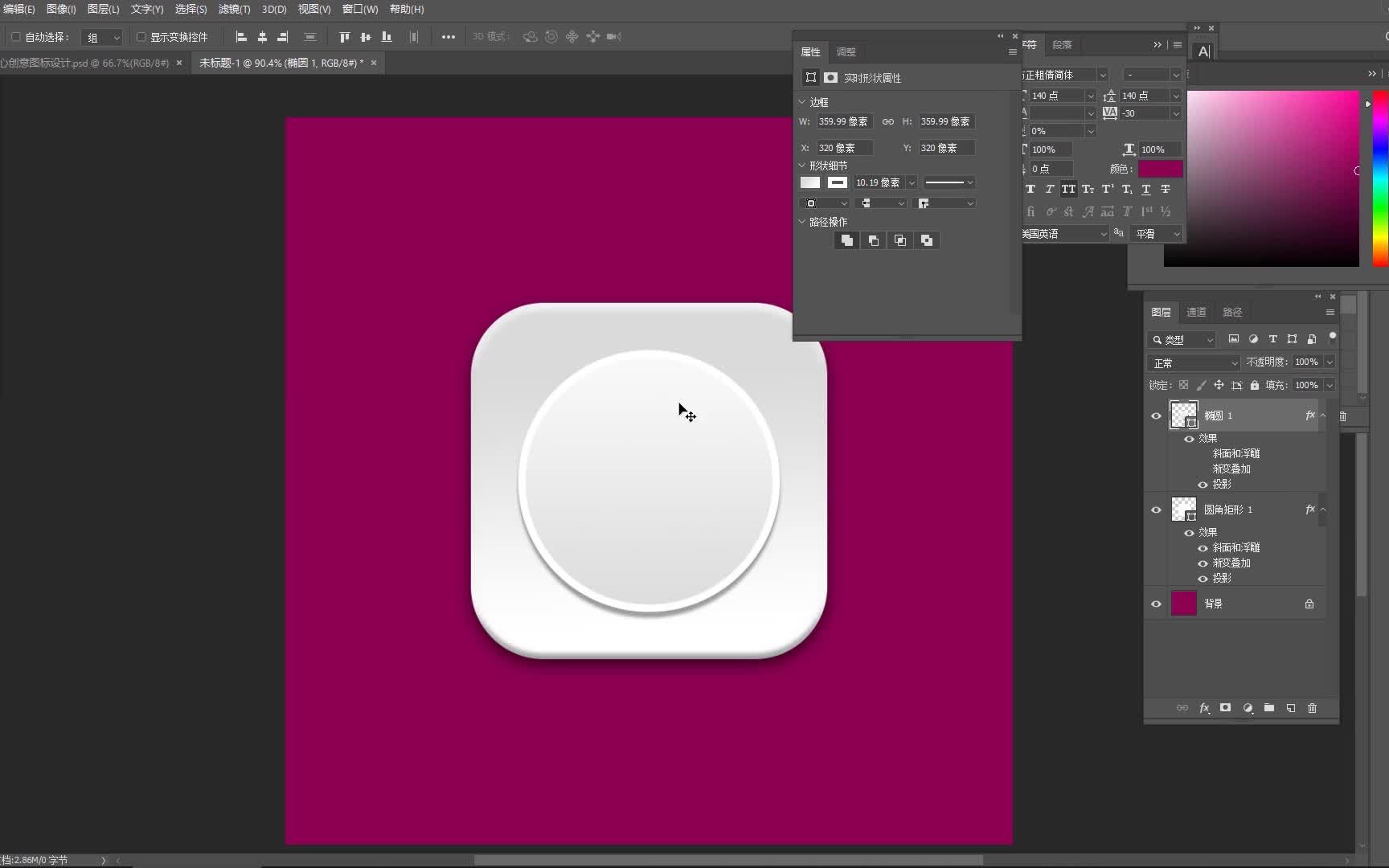Screen dimensions: 1389x868
Task: Click the fill color swatch in 形状细节
Action: point(810,182)
